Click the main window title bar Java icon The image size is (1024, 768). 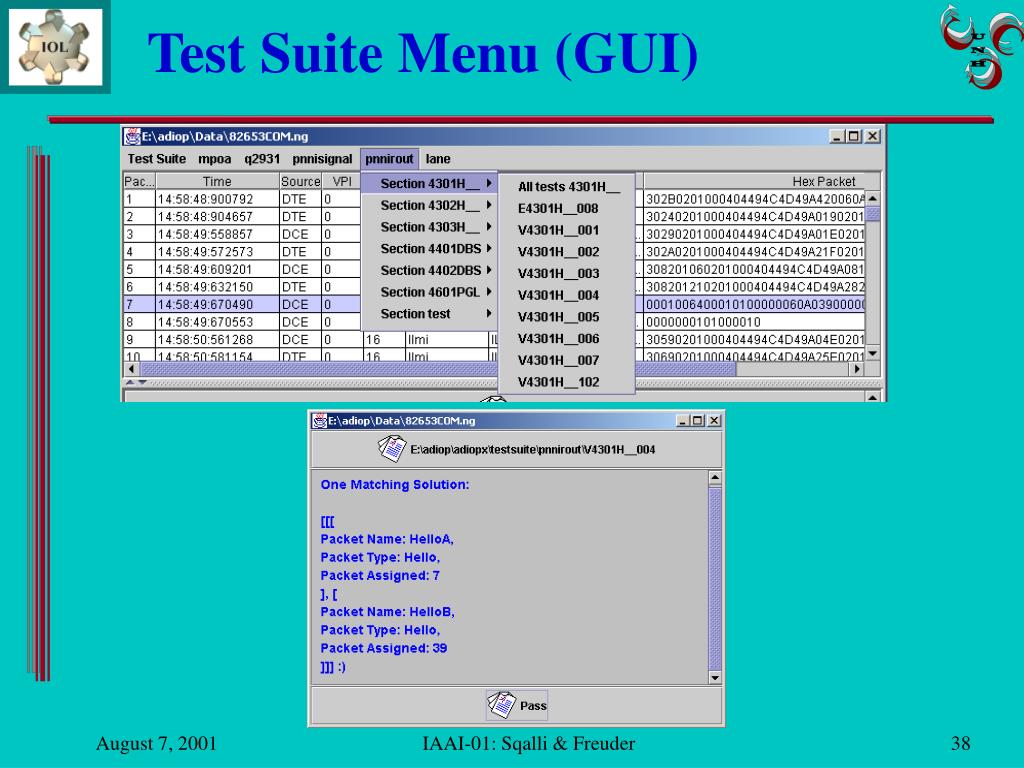pyautogui.click(x=133, y=136)
